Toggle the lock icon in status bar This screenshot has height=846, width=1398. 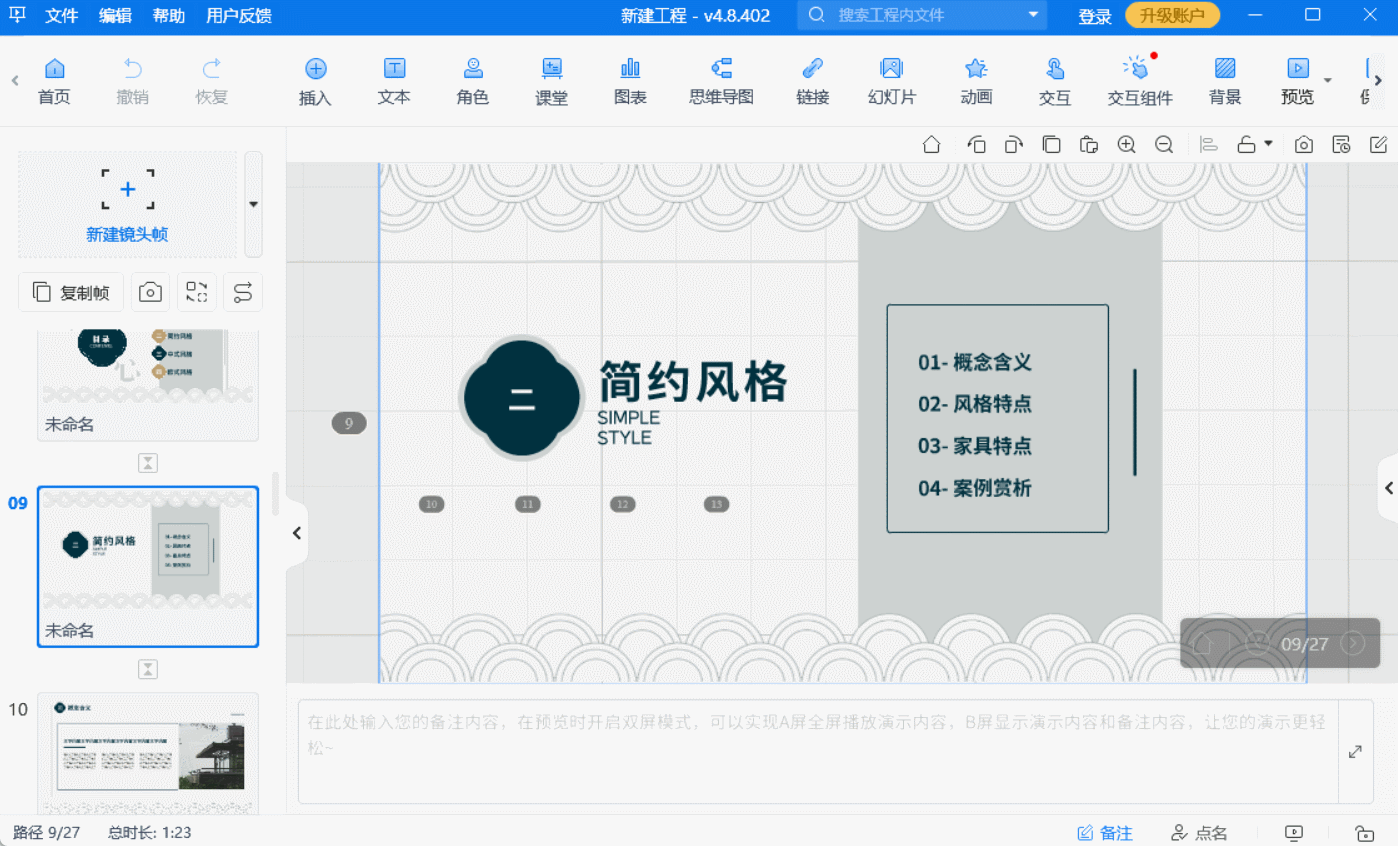coord(1364,832)
